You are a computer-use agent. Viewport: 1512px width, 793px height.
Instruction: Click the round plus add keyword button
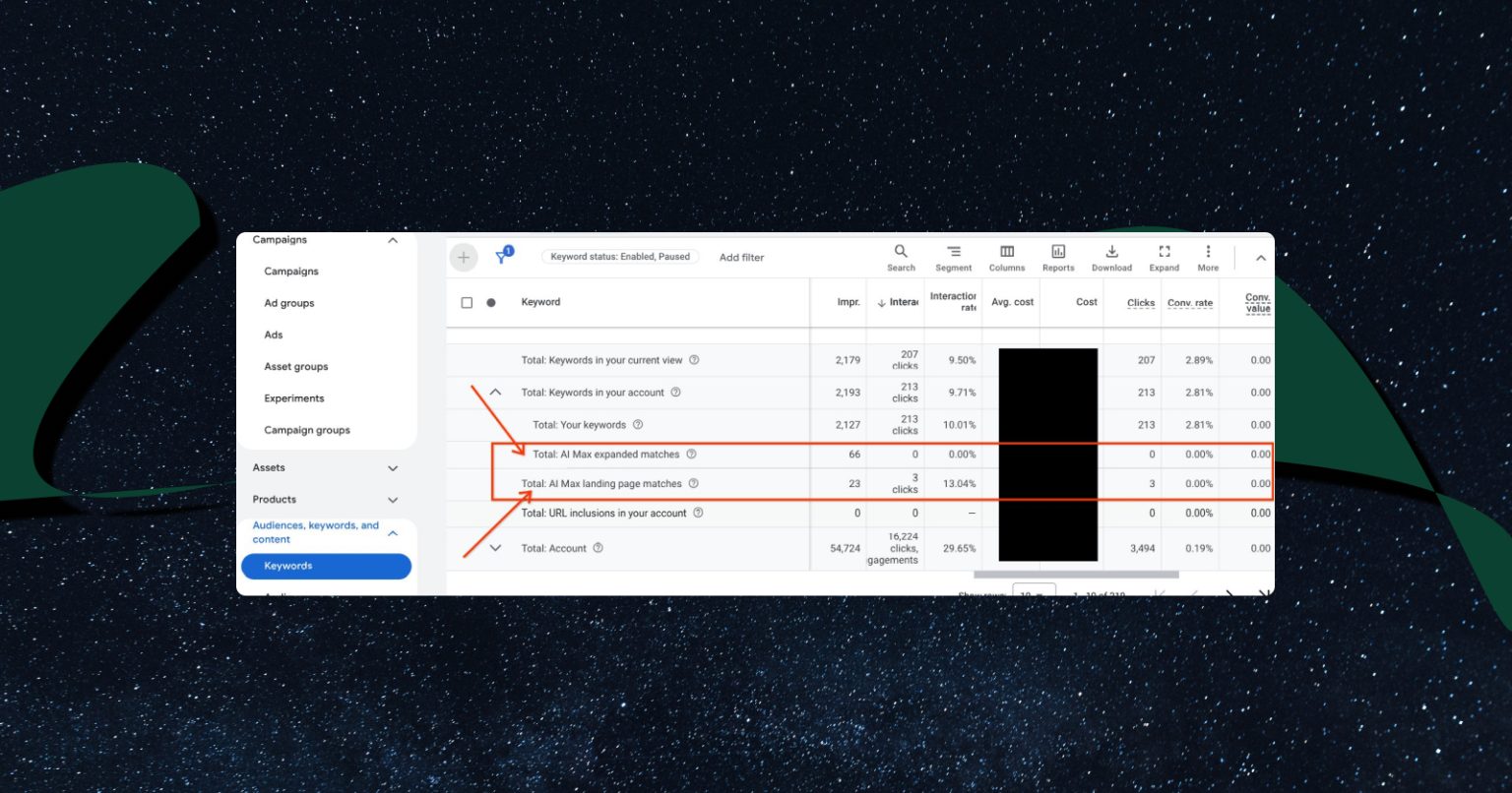464,258
